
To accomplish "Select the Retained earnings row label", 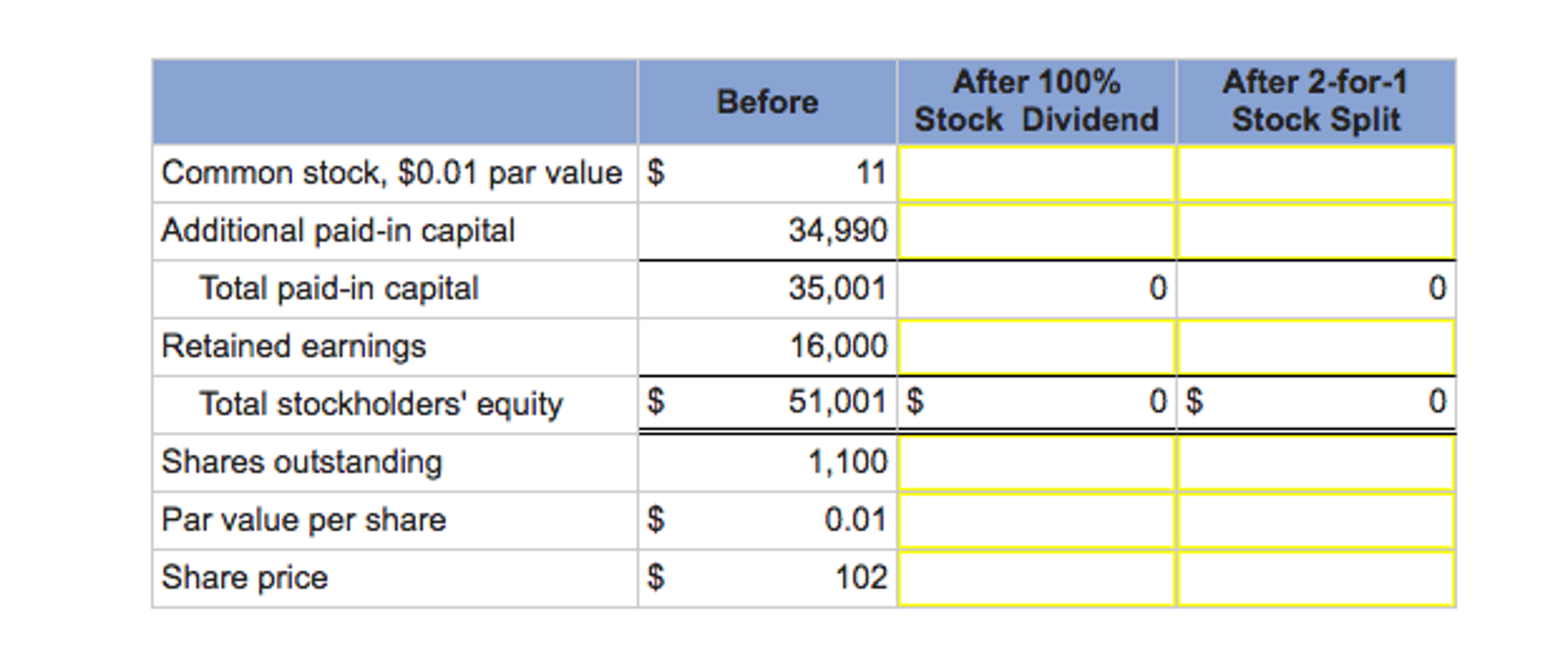I will (294, 347).
